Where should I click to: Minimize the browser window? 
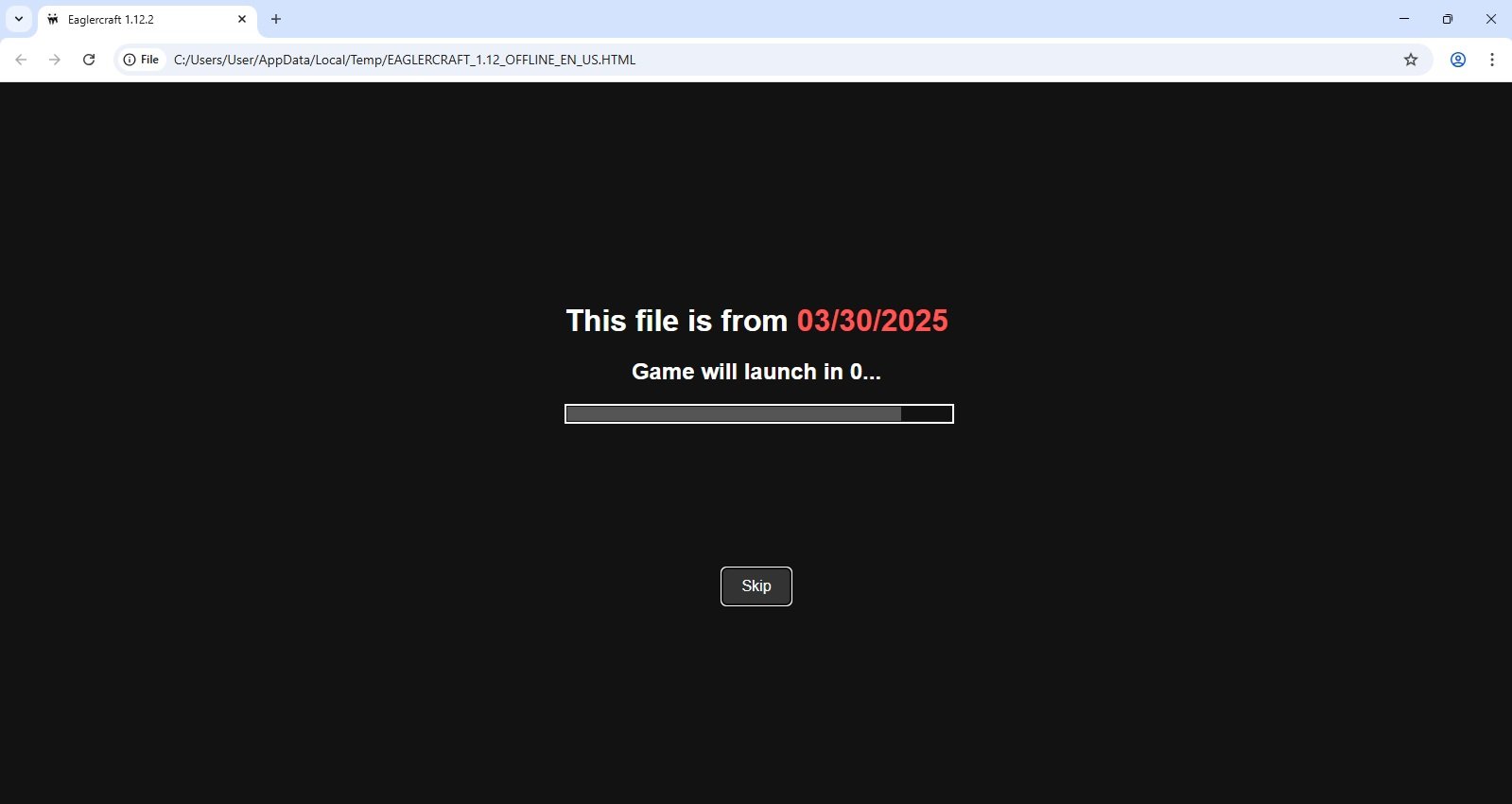(1404, 19)
